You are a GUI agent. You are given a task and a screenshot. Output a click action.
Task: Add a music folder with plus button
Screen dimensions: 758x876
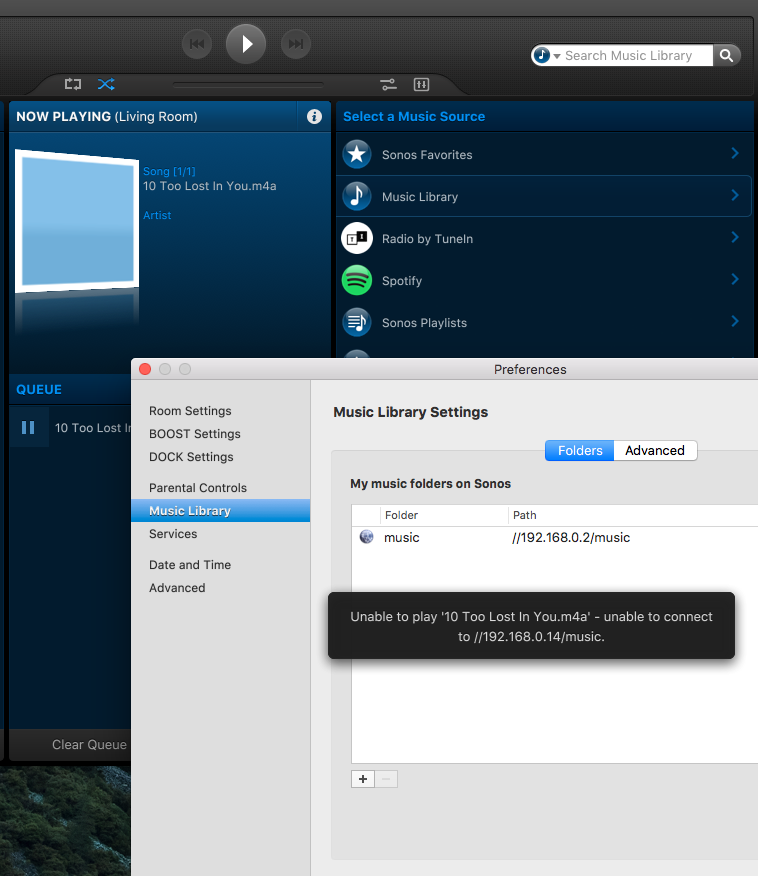coord(363,779)
